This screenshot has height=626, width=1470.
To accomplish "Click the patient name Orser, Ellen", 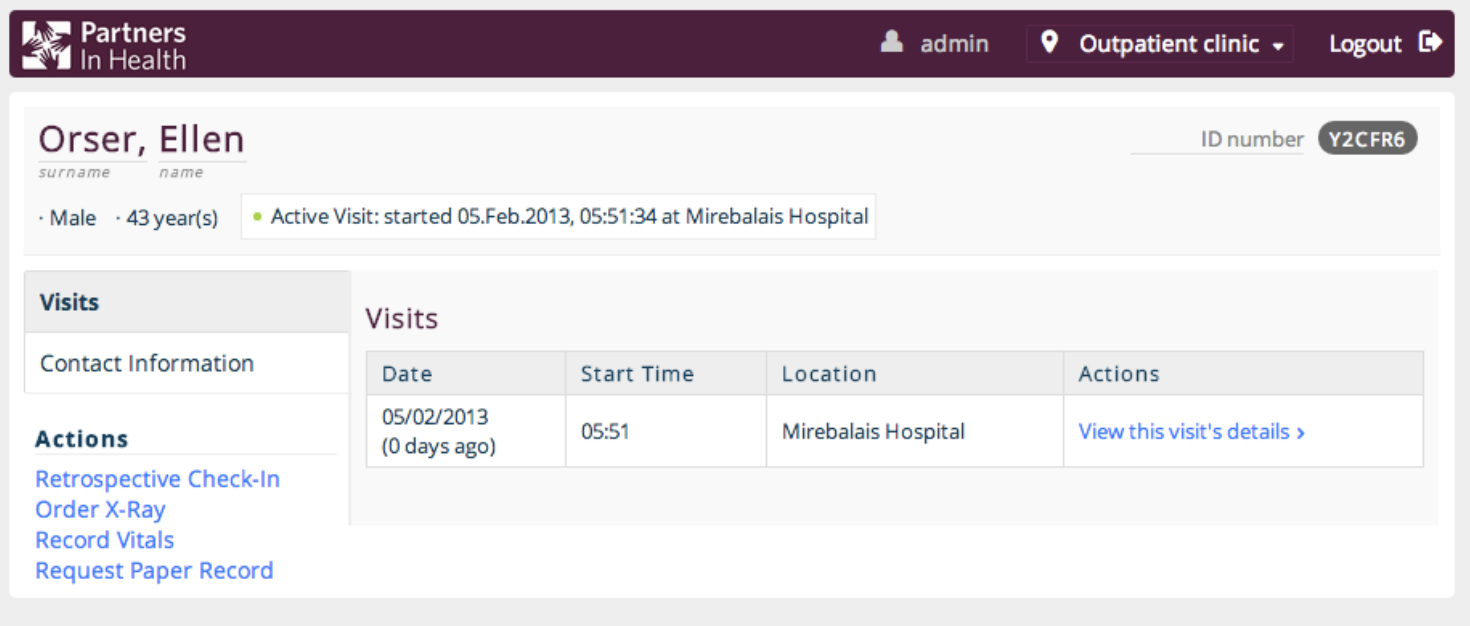I will point(141,137).
